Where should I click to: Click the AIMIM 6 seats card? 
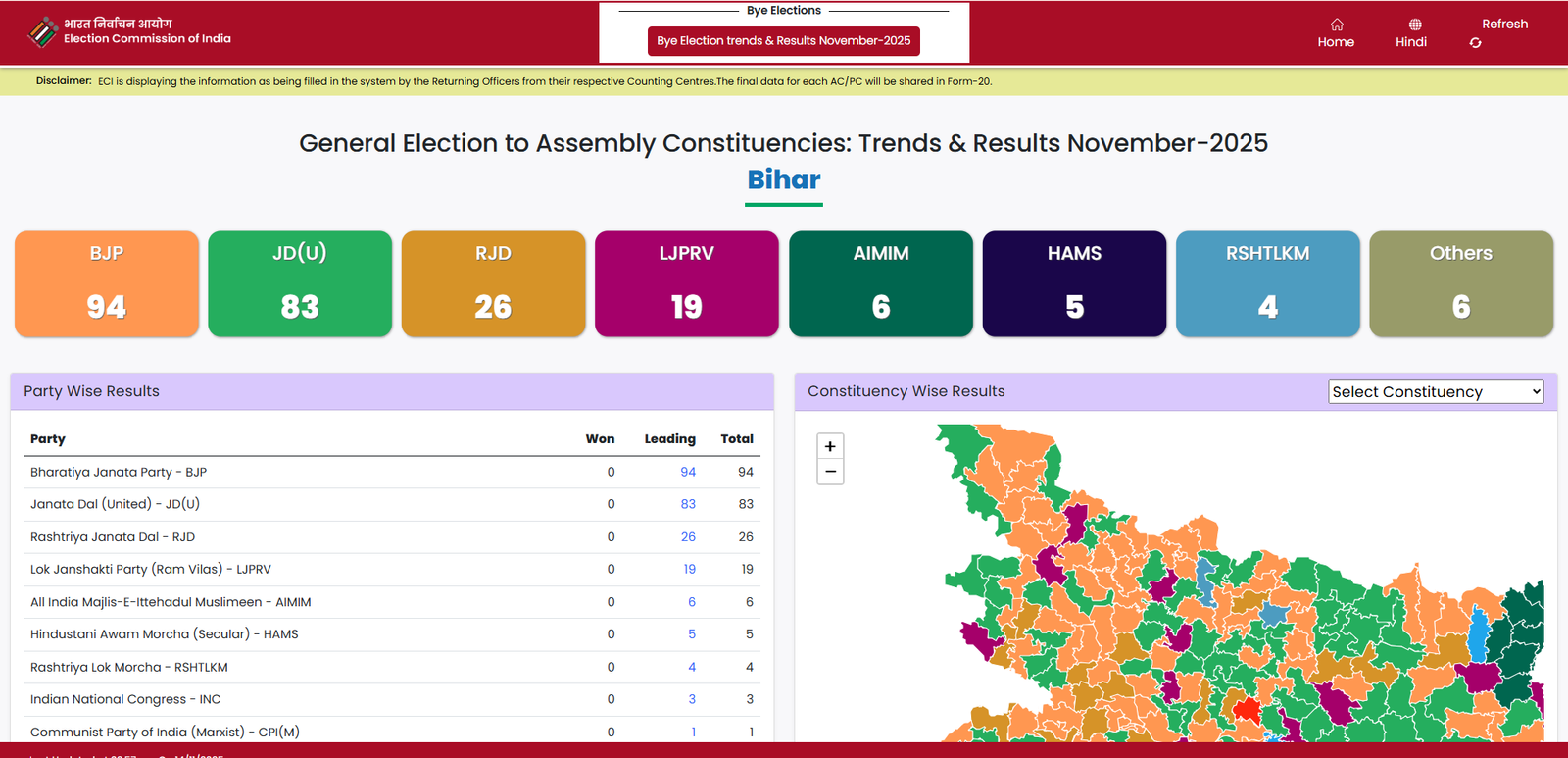tap(880, 284)
